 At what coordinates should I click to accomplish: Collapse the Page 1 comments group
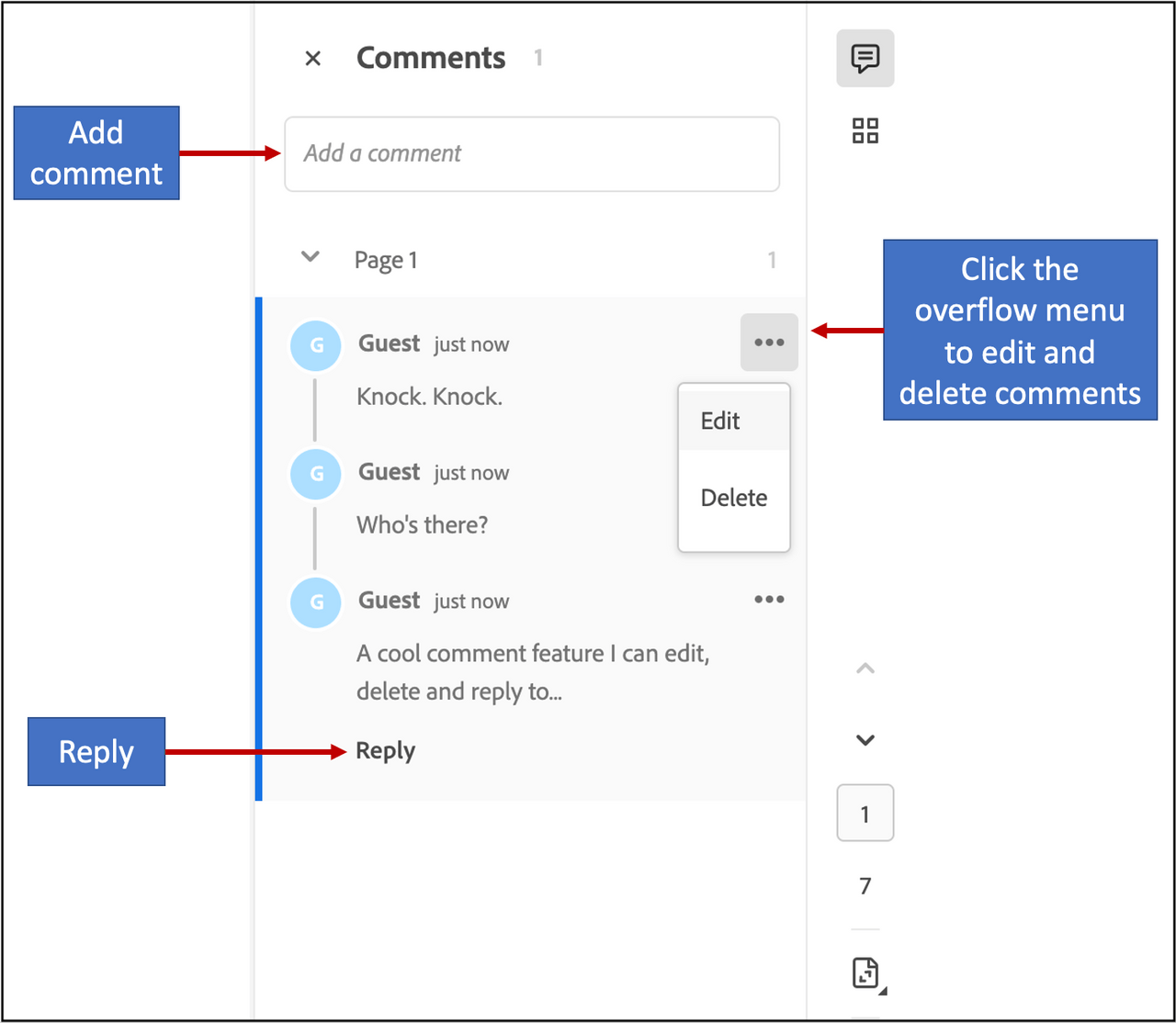tap(311, 257)
